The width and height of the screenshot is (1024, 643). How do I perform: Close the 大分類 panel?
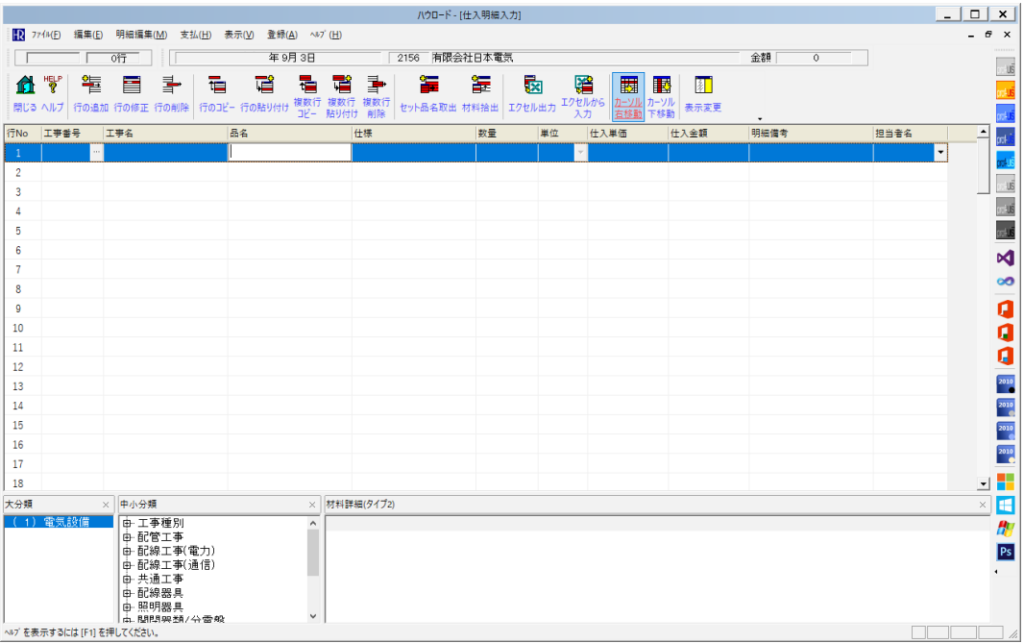pos(106,505)
